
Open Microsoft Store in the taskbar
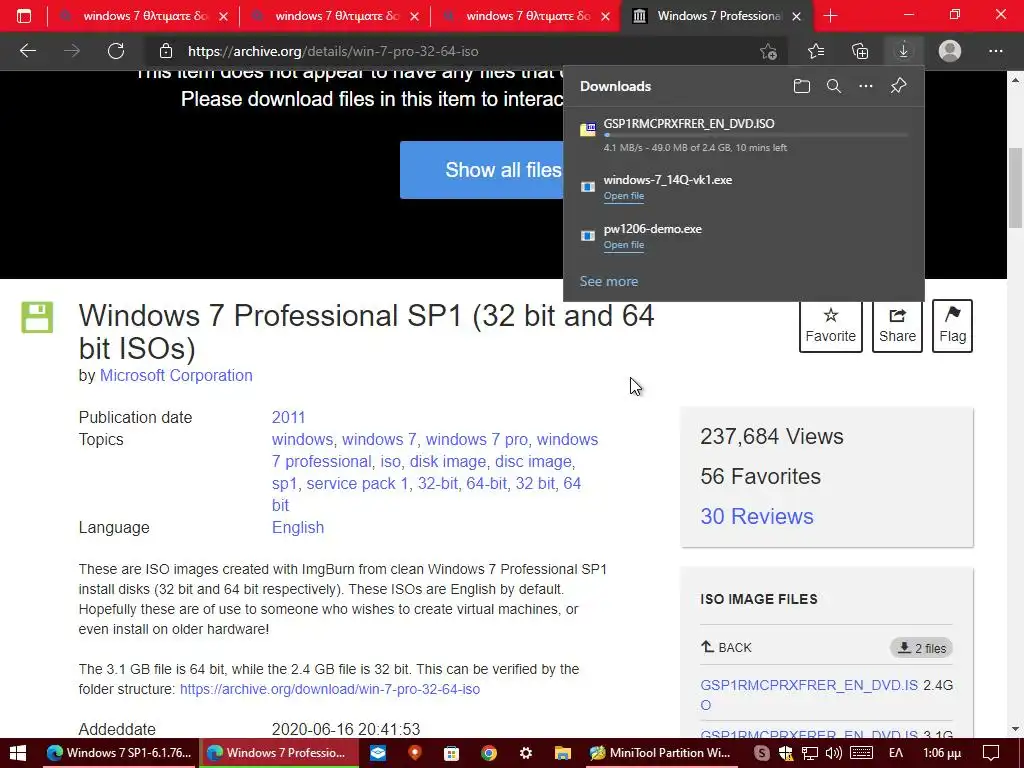[x=451, y=753]
